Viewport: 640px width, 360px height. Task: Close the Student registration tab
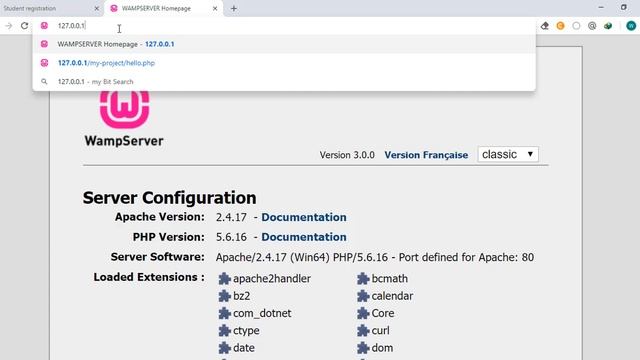[97, 8]
